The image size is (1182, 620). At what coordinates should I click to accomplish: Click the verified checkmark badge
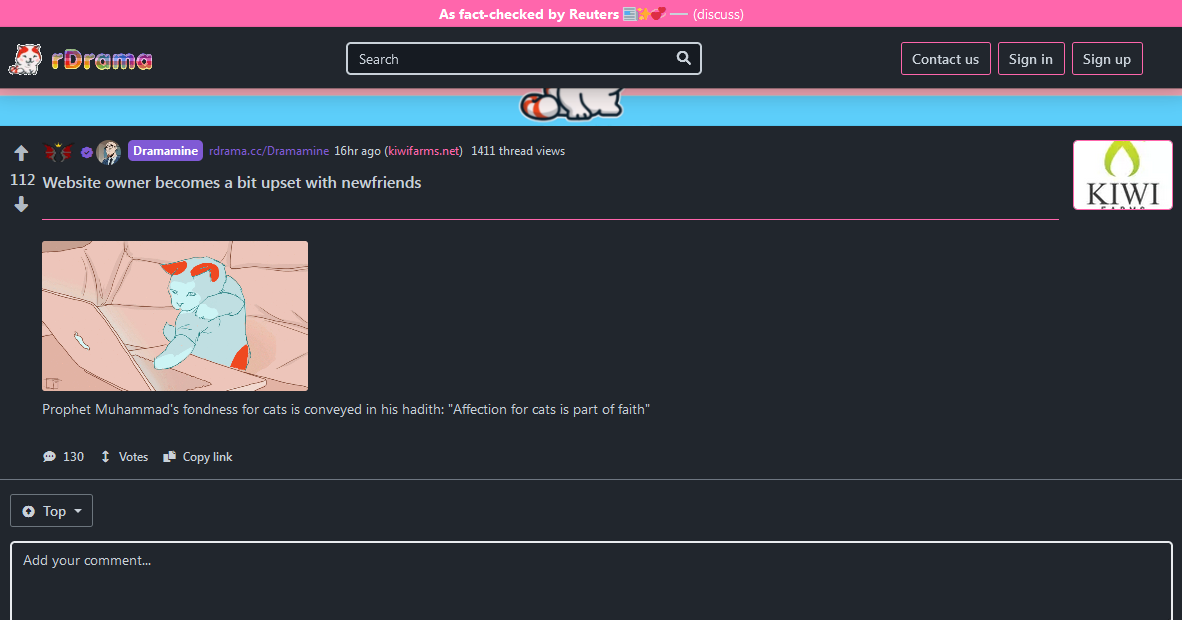[87, 152]
